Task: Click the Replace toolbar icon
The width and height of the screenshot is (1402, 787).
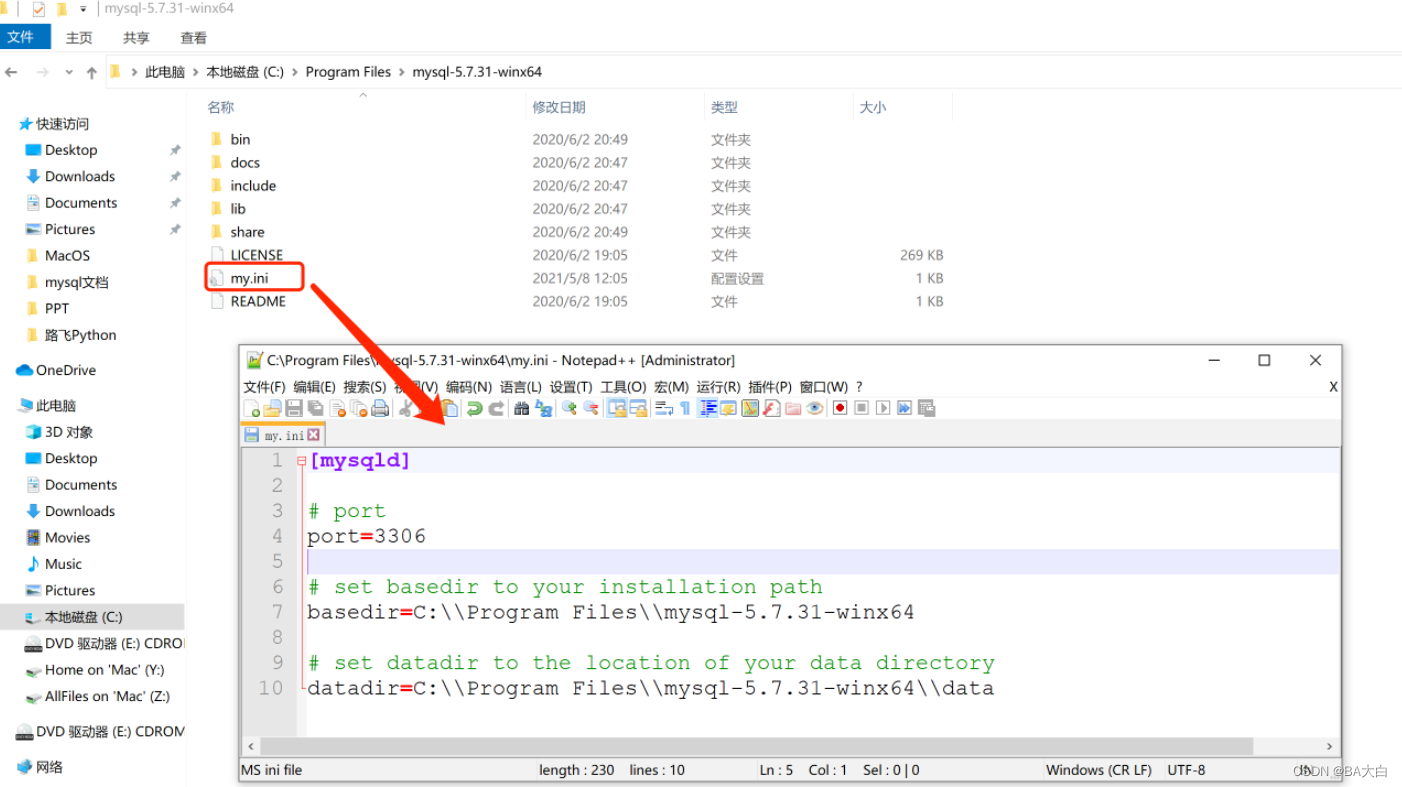Action: tap(543, 408)
